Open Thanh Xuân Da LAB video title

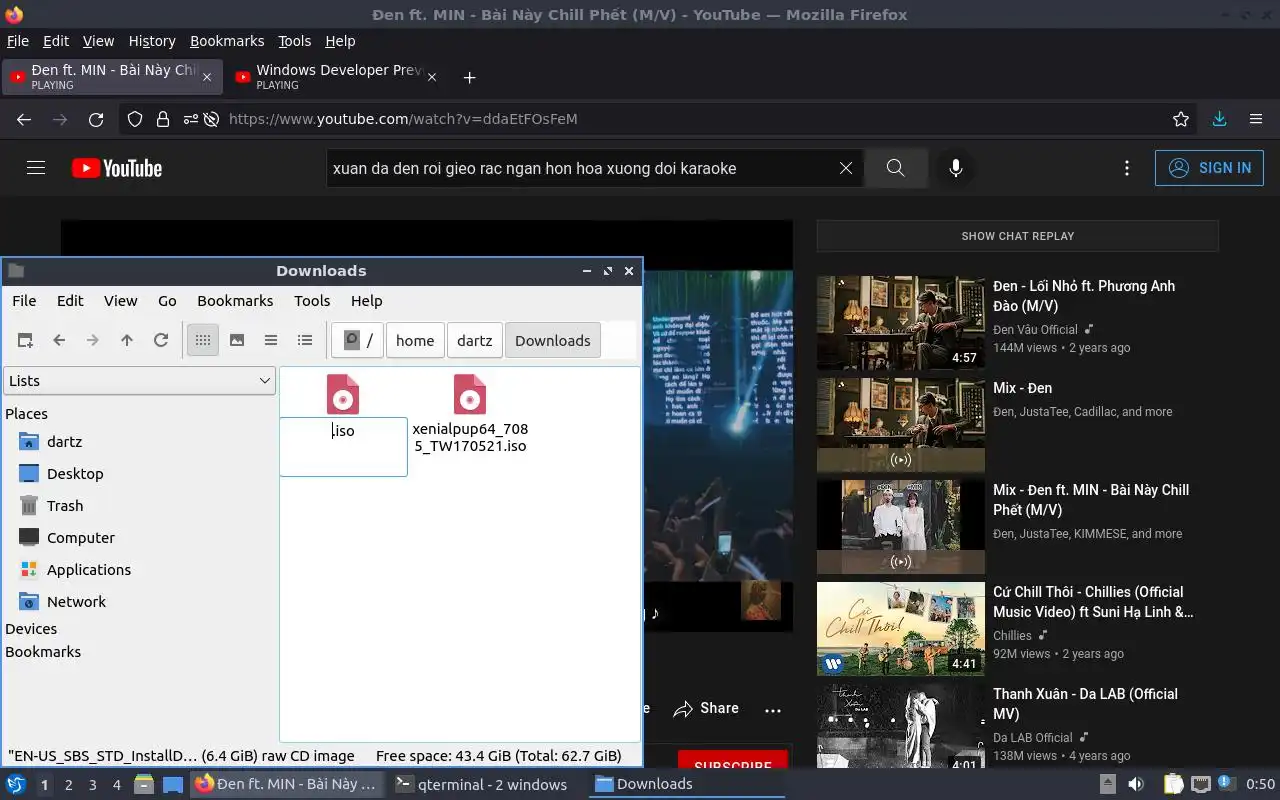tap(1085, 704)
